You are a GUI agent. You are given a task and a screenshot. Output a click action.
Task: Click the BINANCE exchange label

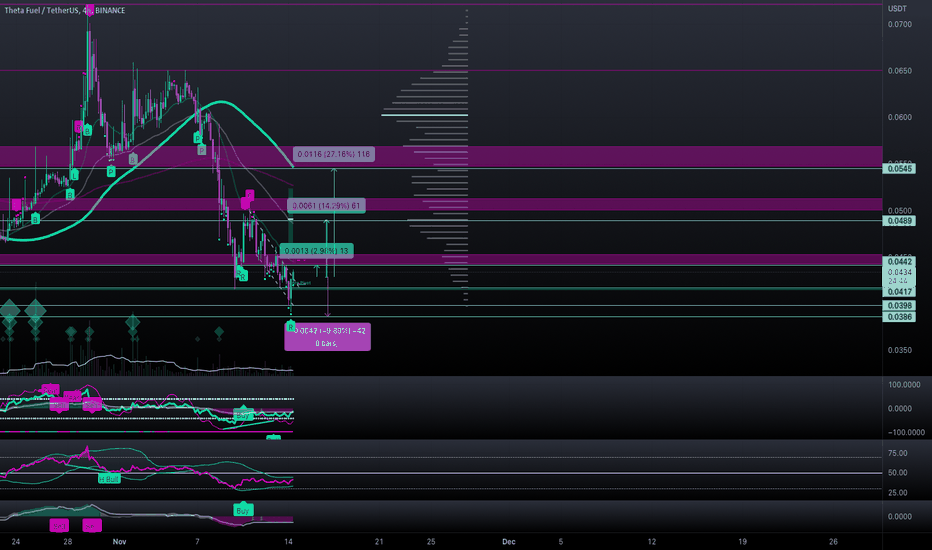click(x=110, y=10)
